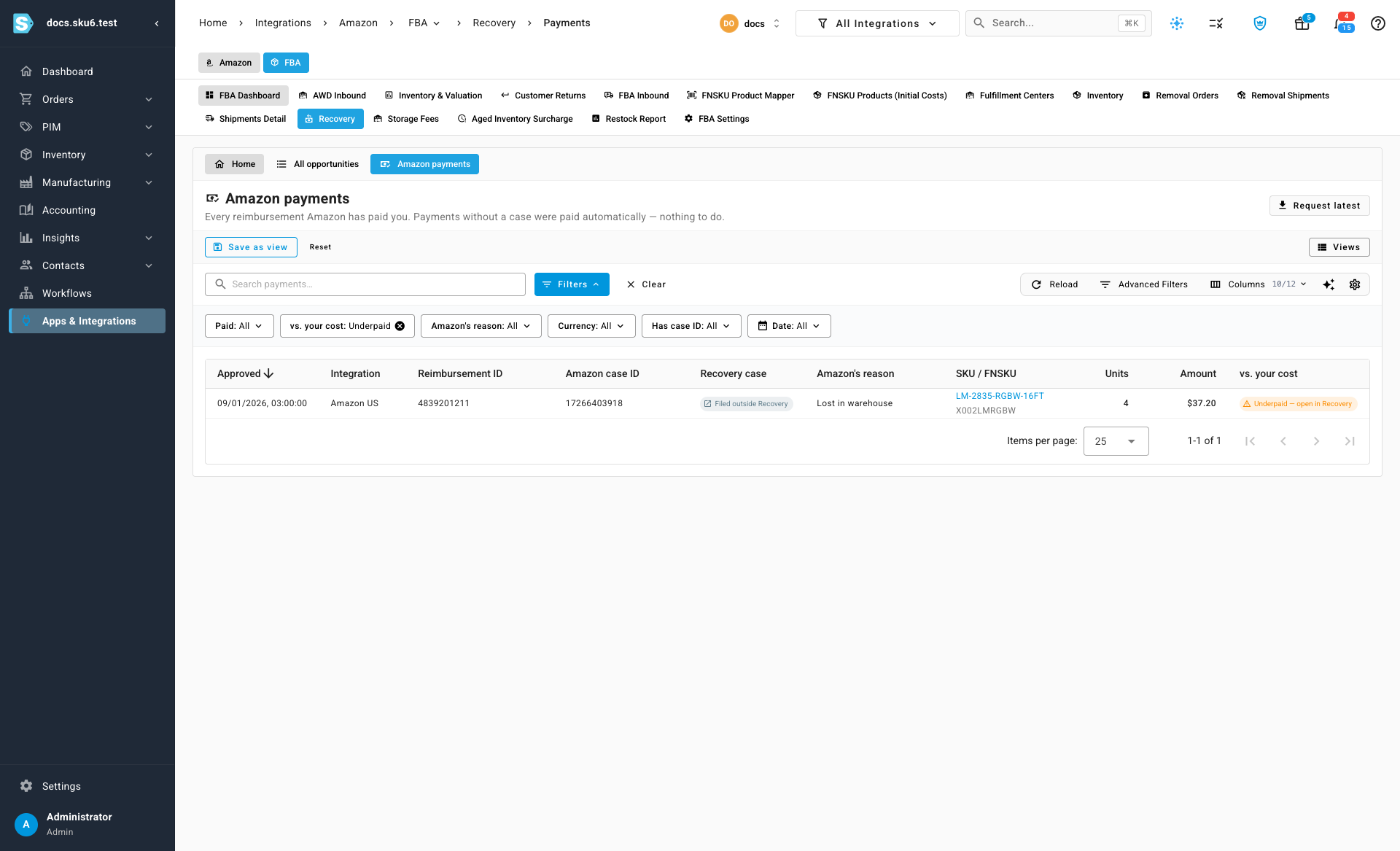Click the Search payments input field
Image resolution: width=1400 pixels, height=851 pixels.
pyautogui.click(x=365, y=284)
